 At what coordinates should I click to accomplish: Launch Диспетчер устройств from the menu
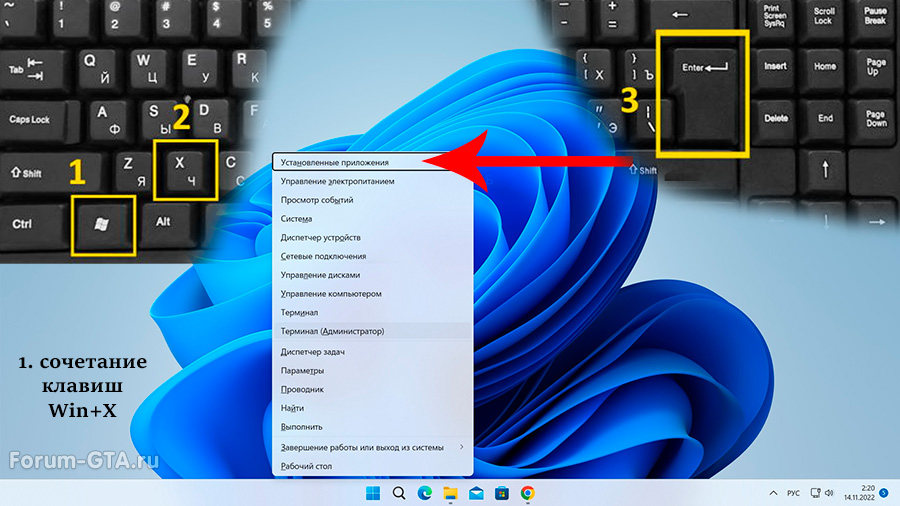(372, 238)
